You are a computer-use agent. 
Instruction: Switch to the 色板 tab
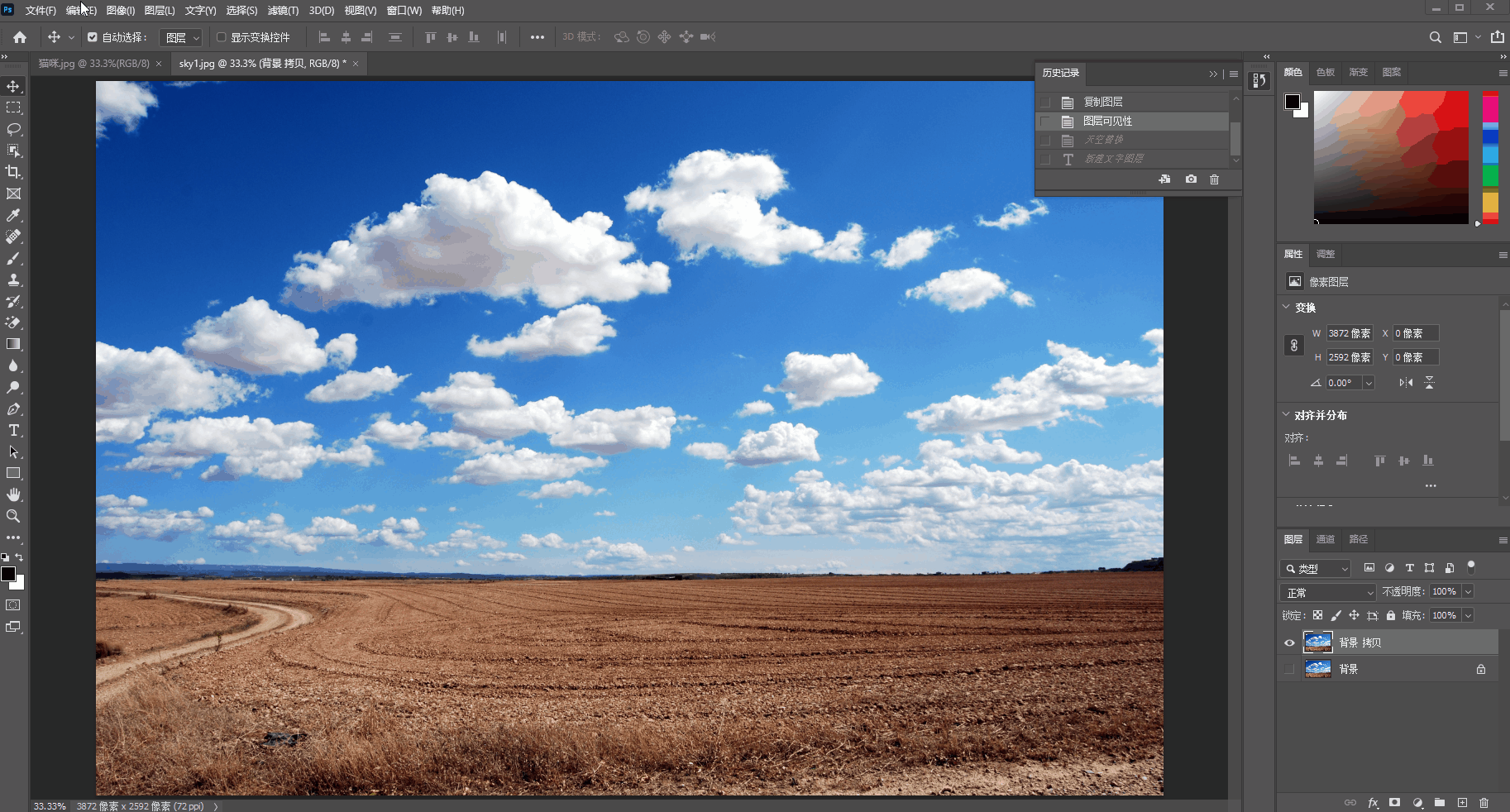(1326, 72)
